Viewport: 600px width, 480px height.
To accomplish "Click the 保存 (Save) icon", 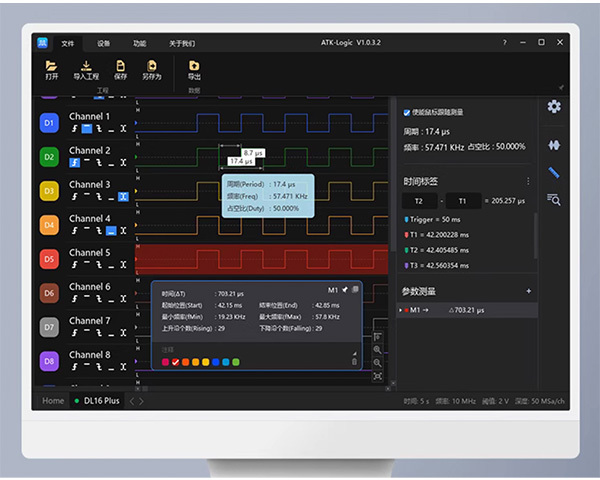I will [121, 69].
